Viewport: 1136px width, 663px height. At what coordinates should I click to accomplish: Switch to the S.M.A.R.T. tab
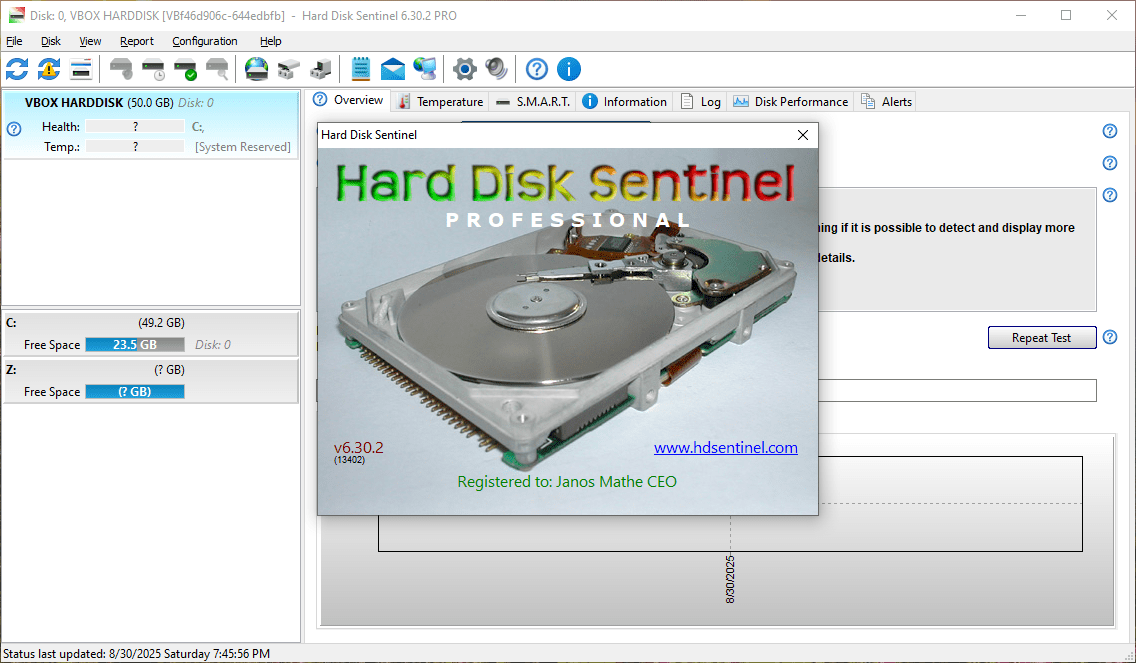[533, 101]
